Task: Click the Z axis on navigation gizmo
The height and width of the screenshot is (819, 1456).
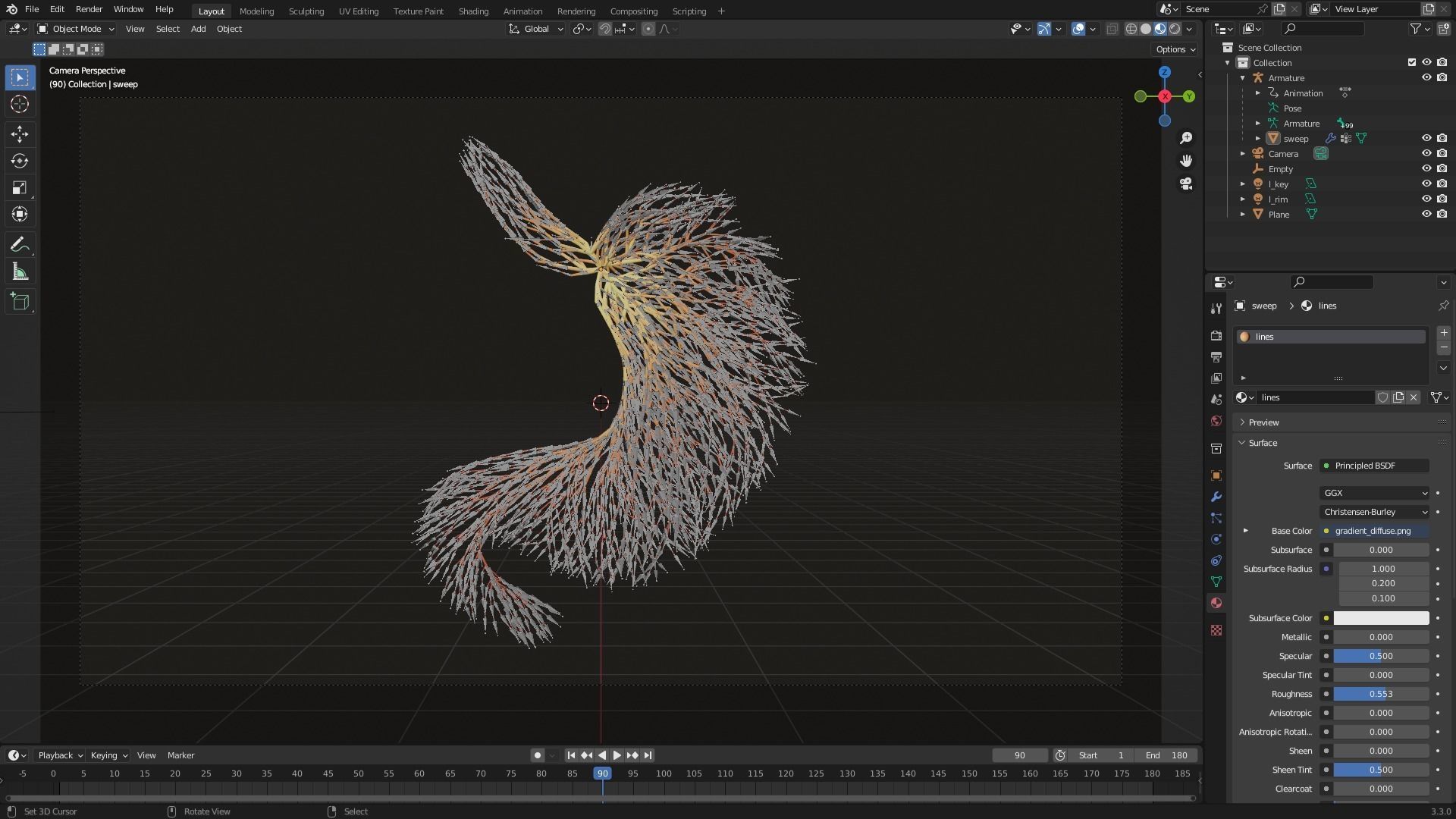Action: point(1165,72)
